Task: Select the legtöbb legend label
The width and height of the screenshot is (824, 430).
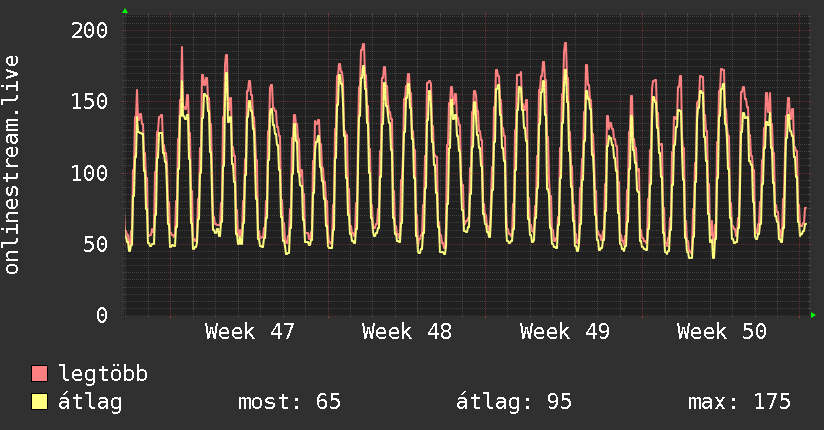Action: pyautogui.click(x=103, y=373)
